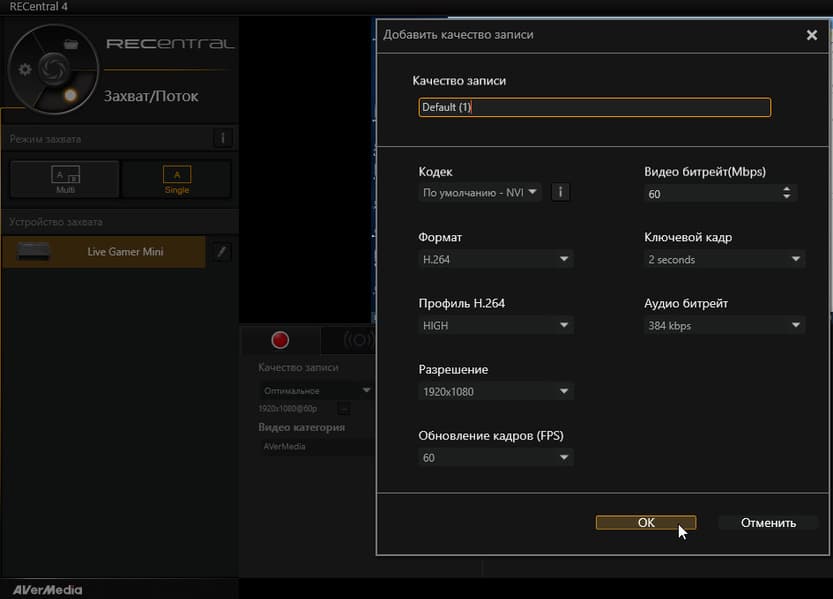The image size is (833, 599).
Task: Select Live Gamer Mini capture device
Action: [x=104, y=252]
